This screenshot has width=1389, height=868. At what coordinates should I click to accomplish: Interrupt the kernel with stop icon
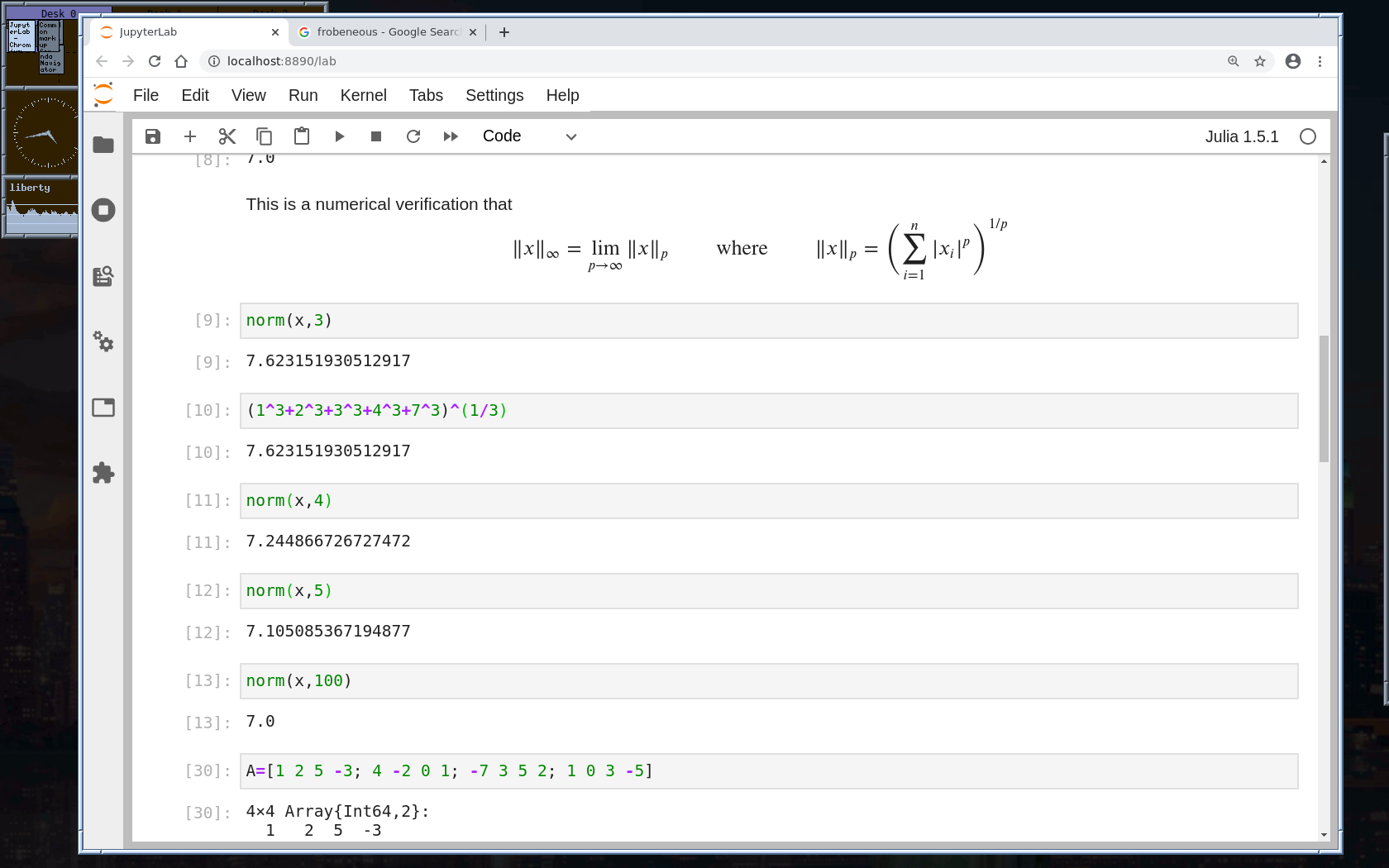376,136
